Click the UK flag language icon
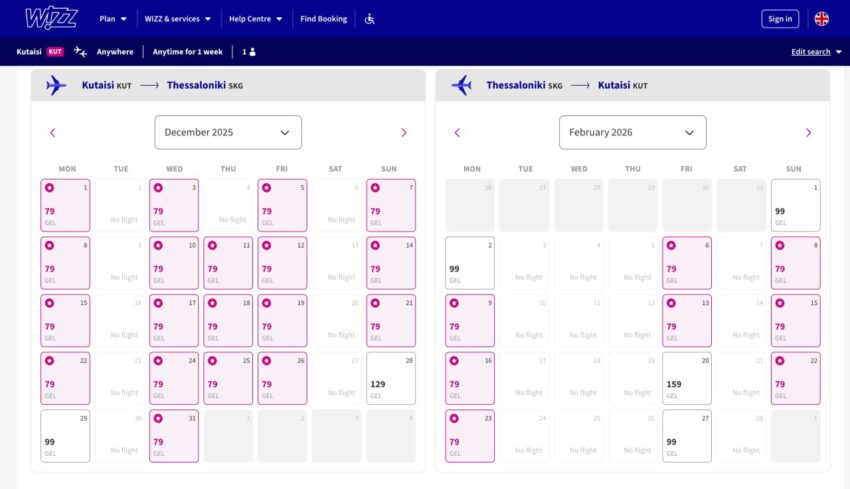This screenshot has height=489, width=850. coord(821,18)
